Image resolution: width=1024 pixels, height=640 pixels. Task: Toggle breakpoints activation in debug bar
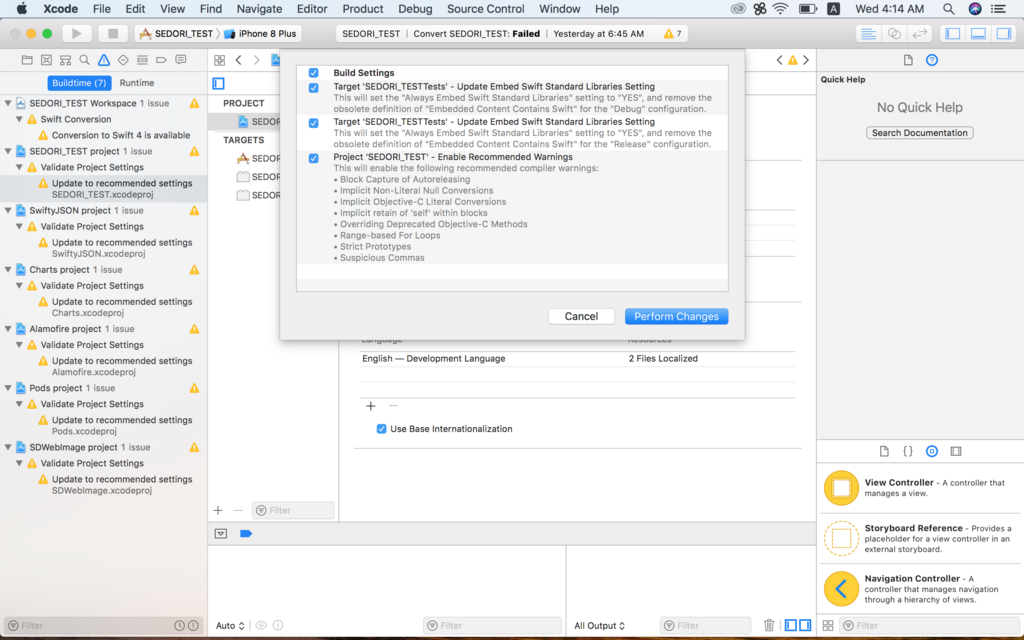coord(246,534)
